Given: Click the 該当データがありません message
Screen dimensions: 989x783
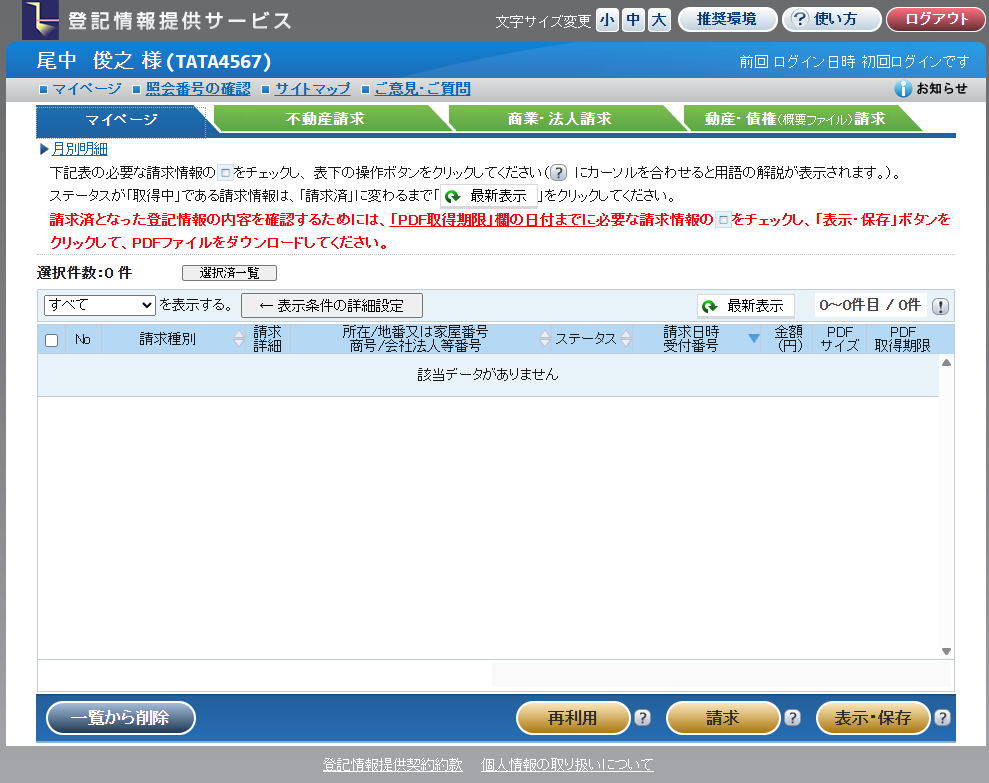Looking at the screenshot, I should pos(488,375).
